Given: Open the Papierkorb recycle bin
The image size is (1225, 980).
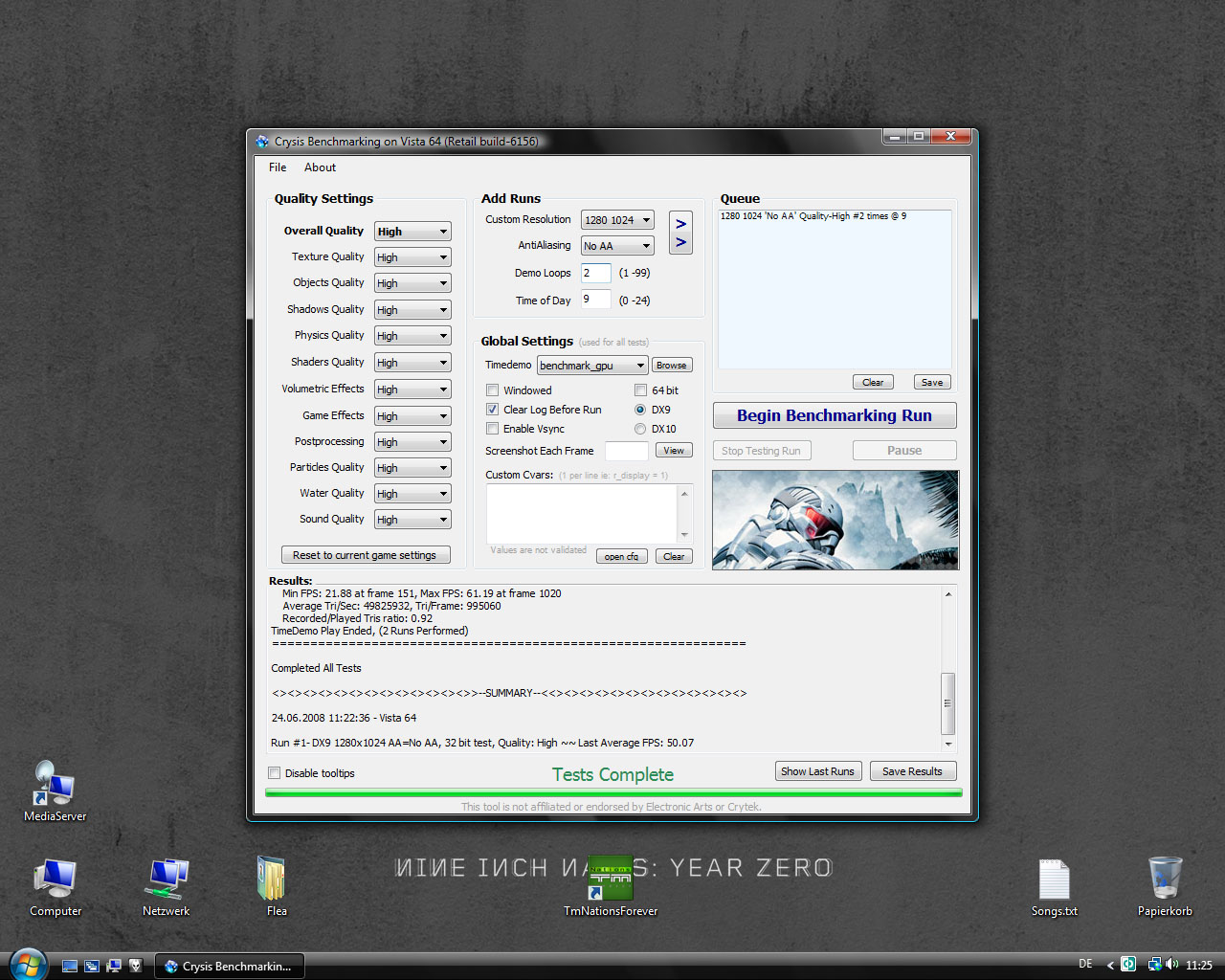Looking at the screenshot, I should tap(1165, 880).
